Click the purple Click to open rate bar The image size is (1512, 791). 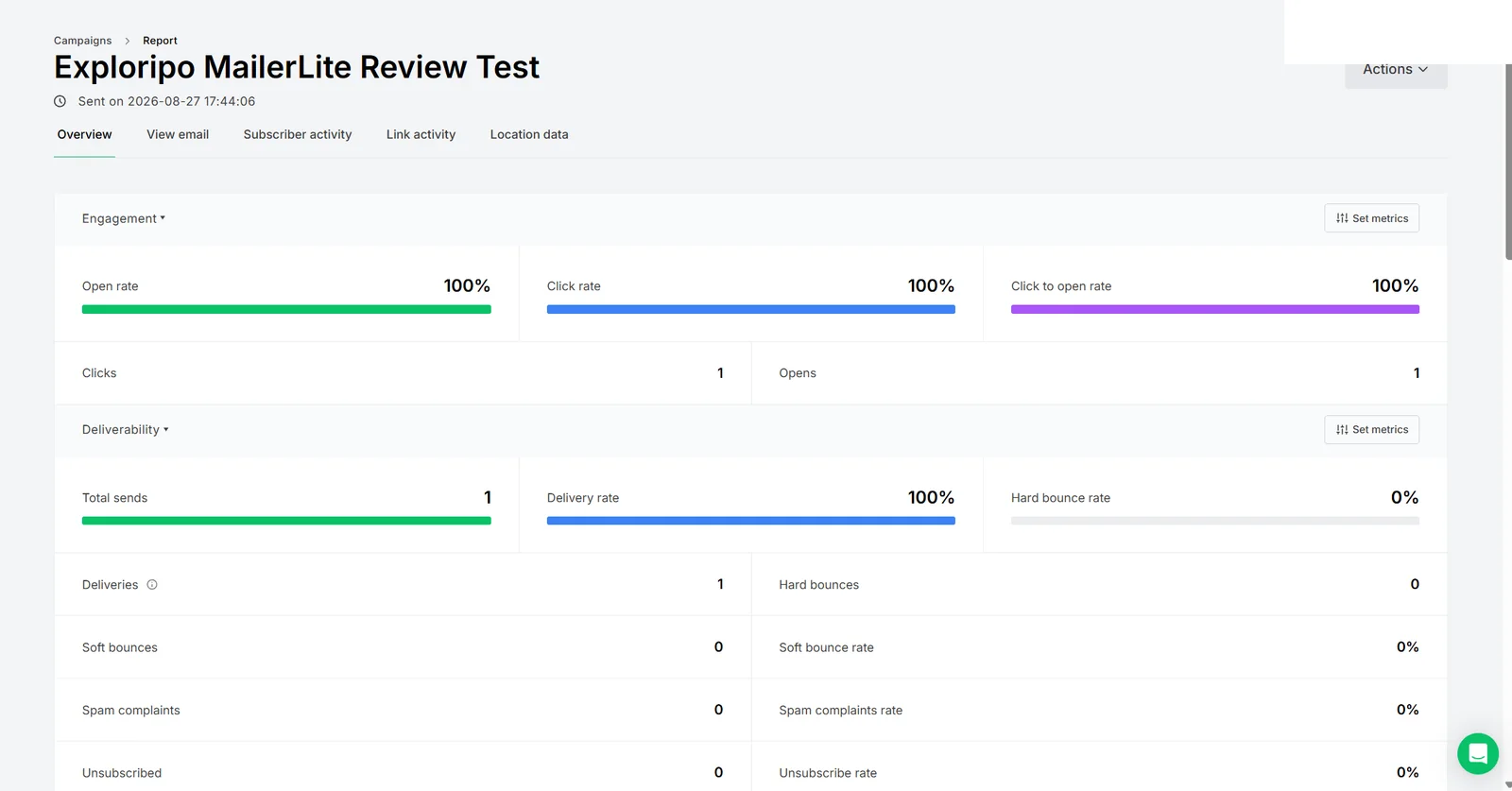point(1215,309)
